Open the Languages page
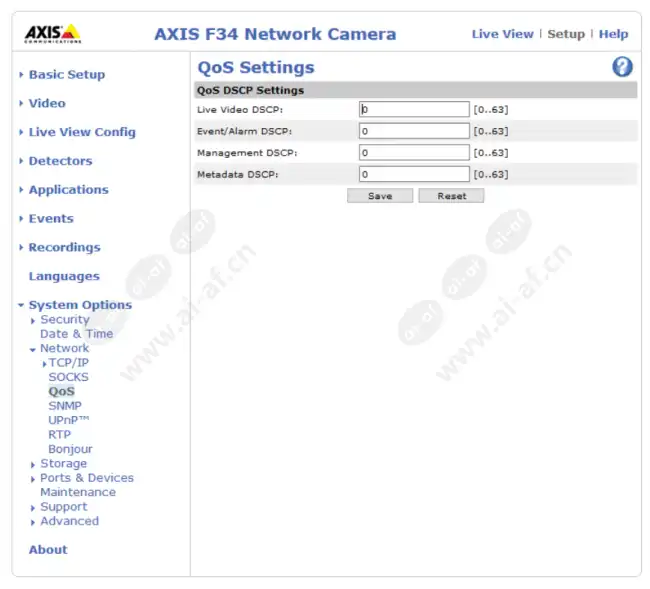Viewport: 650px width, 589px height. pos(64,276)
